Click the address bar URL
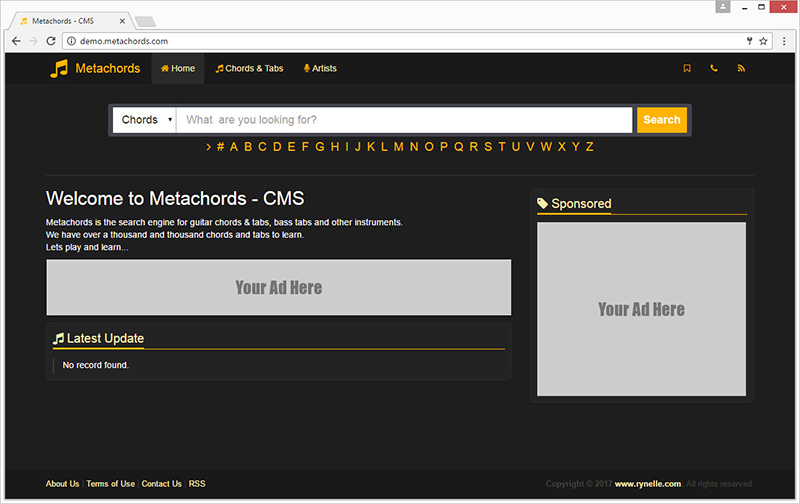Image resolution: width=800 pixels, height=504 pixels. pos(124,41)
